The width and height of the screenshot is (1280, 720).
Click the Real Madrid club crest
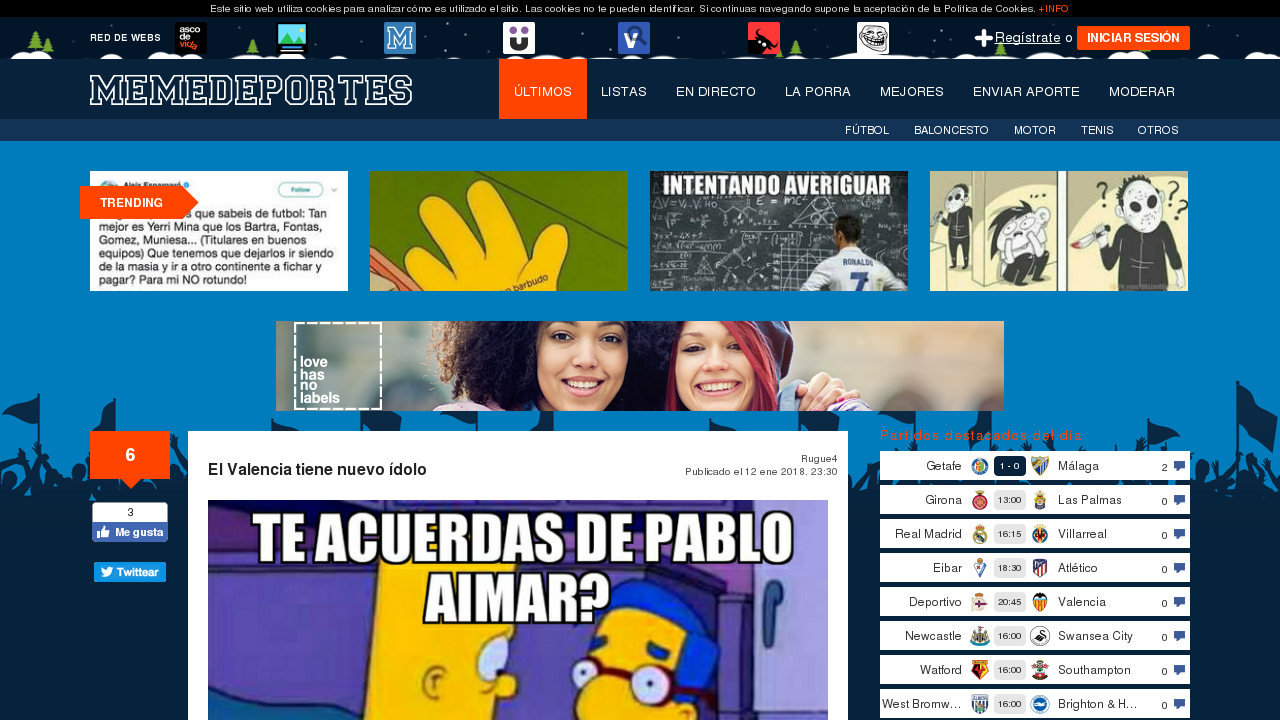(x=980, y=534)
